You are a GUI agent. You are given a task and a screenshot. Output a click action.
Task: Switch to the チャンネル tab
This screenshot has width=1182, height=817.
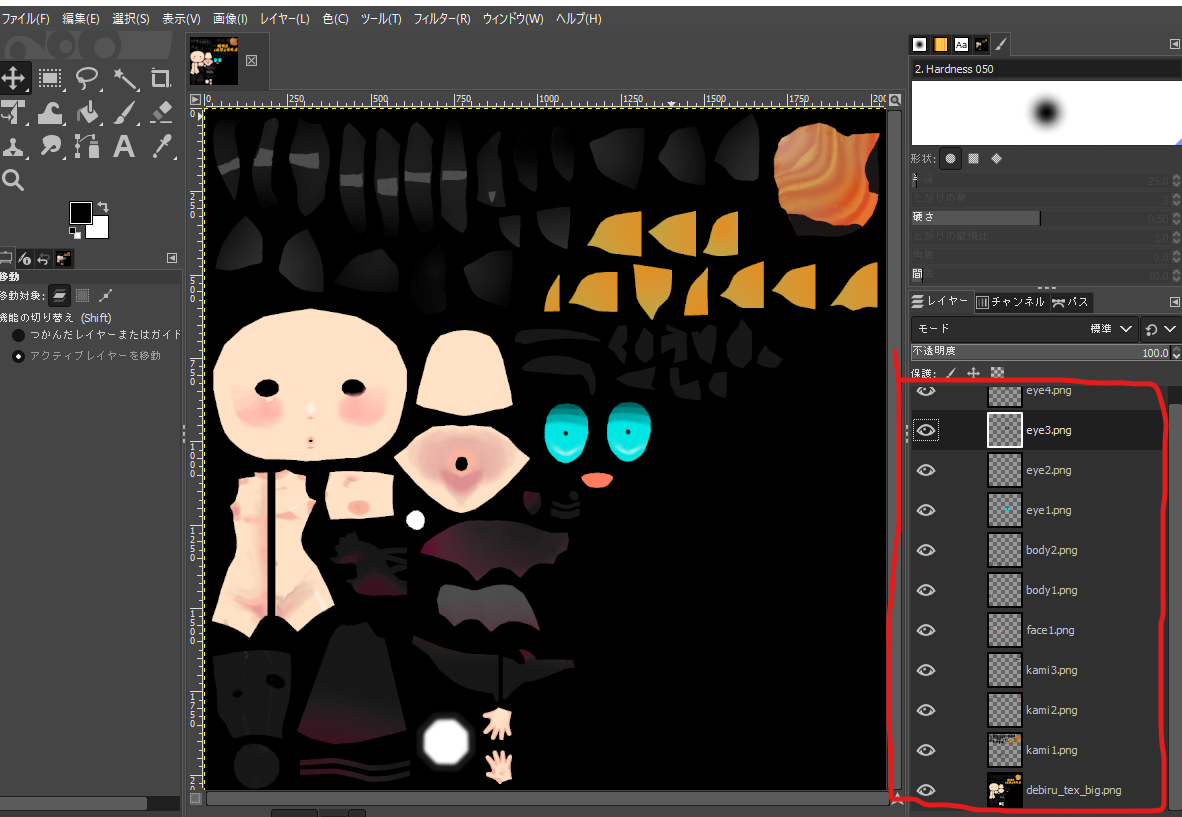coord(1010,302)
